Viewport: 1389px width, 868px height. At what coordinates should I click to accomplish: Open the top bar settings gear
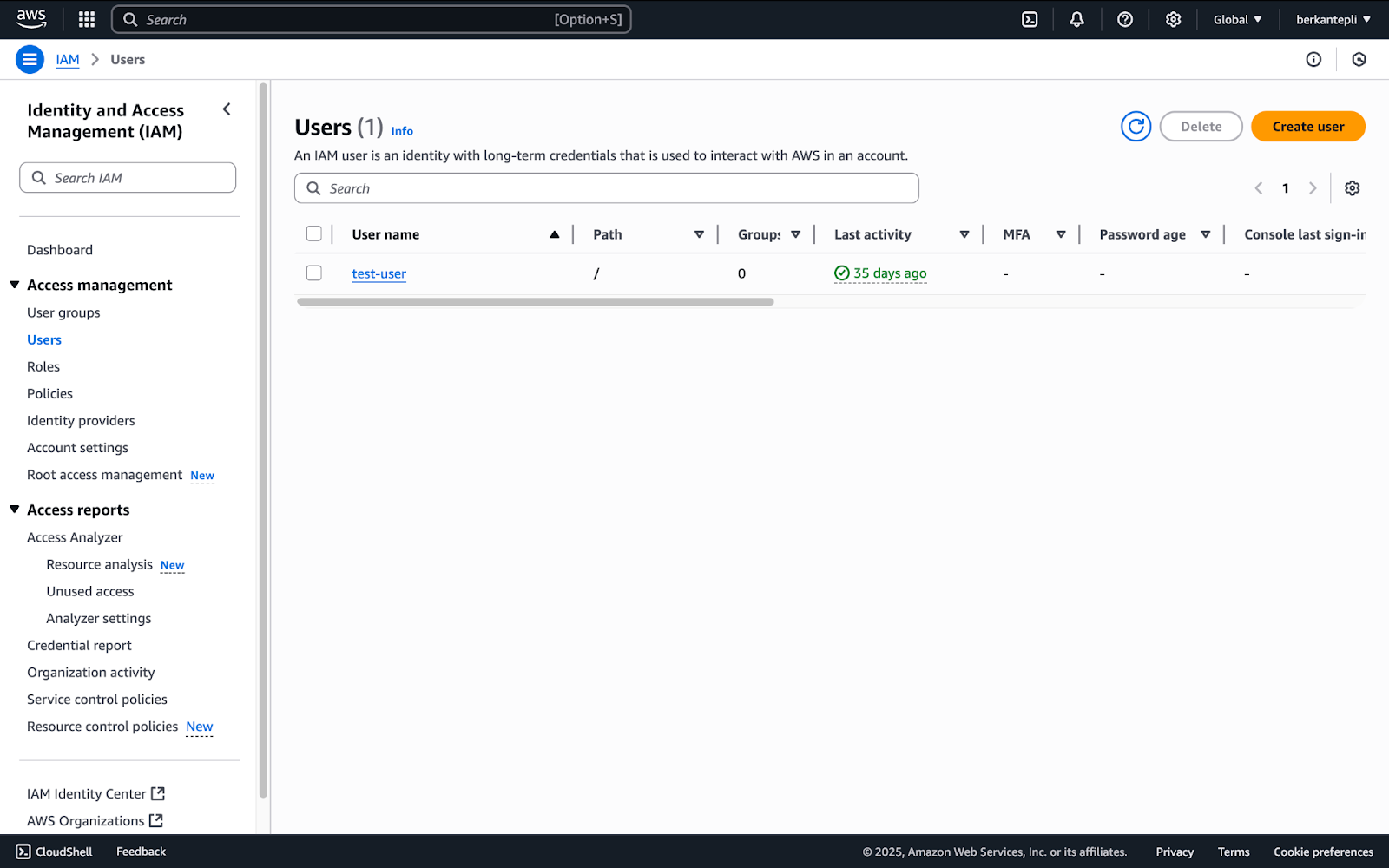click(x=1173, y=19)
